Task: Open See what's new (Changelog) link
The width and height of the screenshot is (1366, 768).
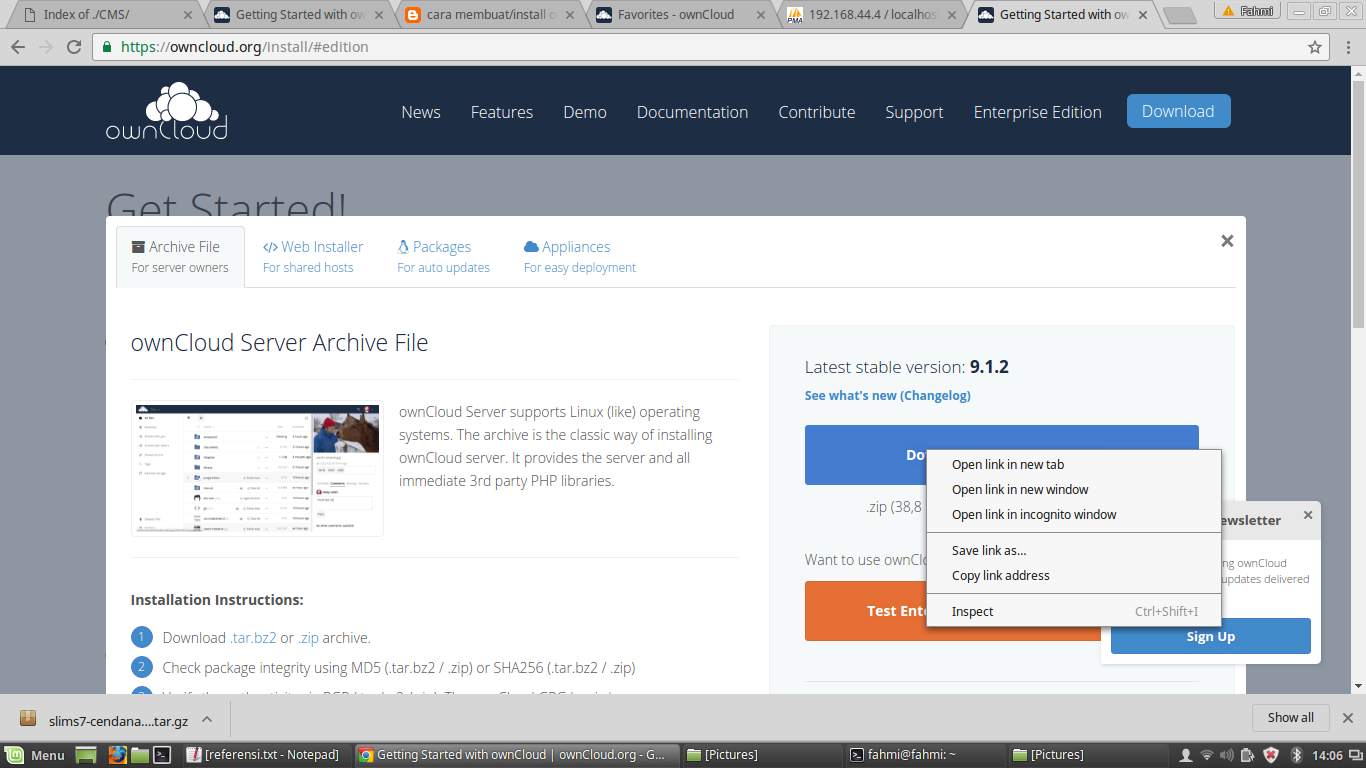Action: tap(887, 395)
